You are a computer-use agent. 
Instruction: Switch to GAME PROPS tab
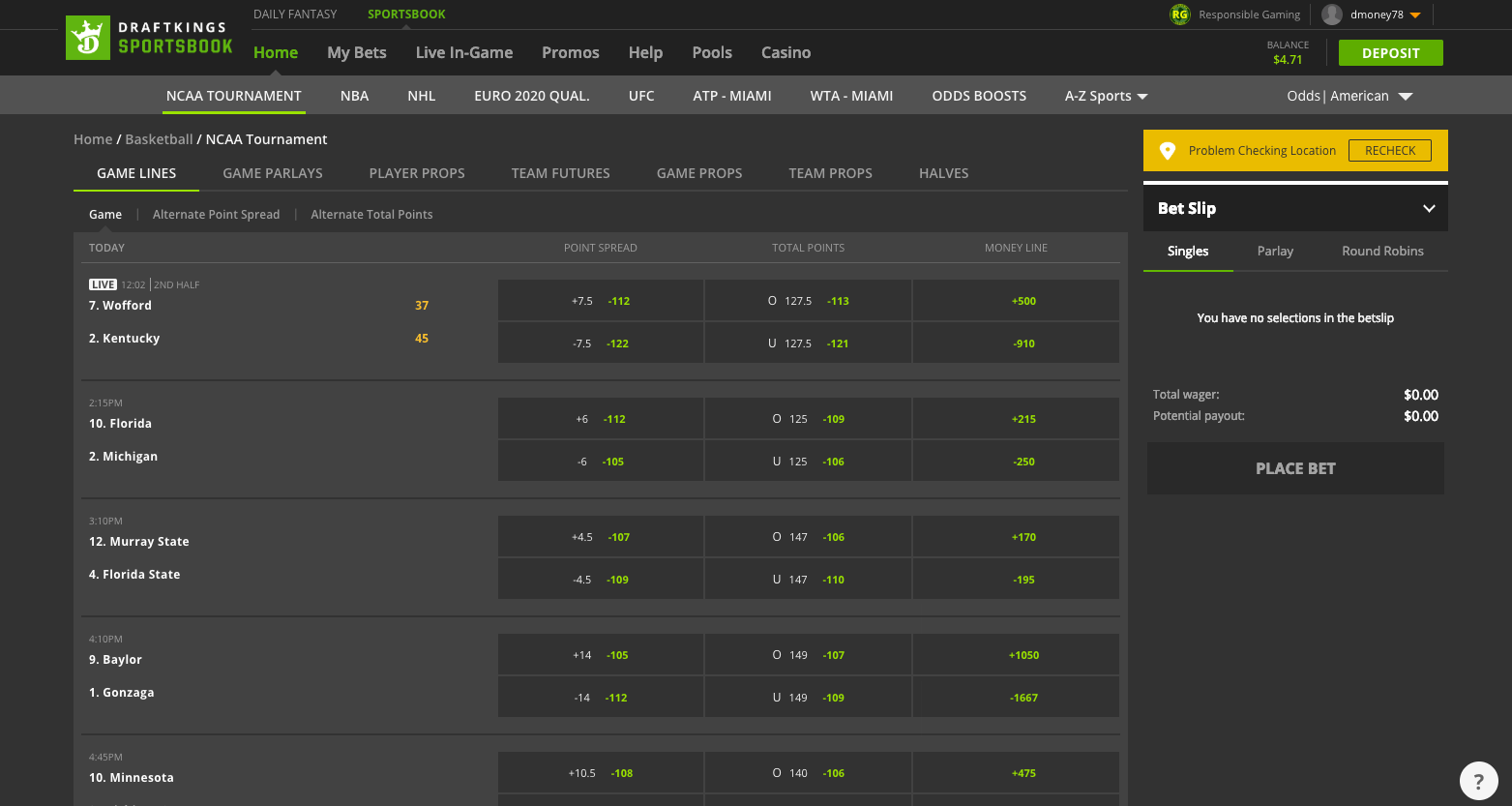pyautogui.click(x=699, y=173)
